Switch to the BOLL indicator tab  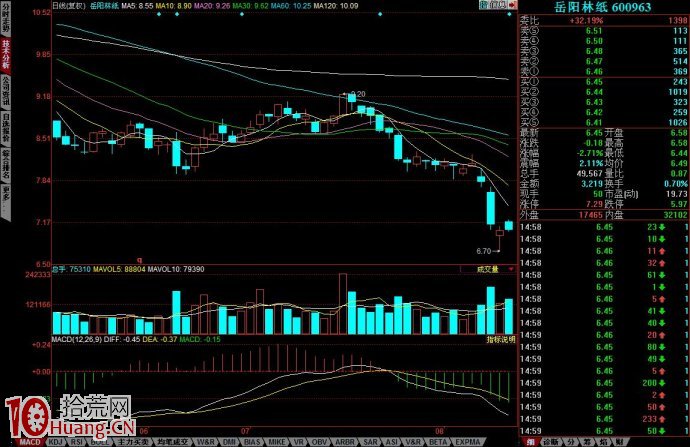99,442
